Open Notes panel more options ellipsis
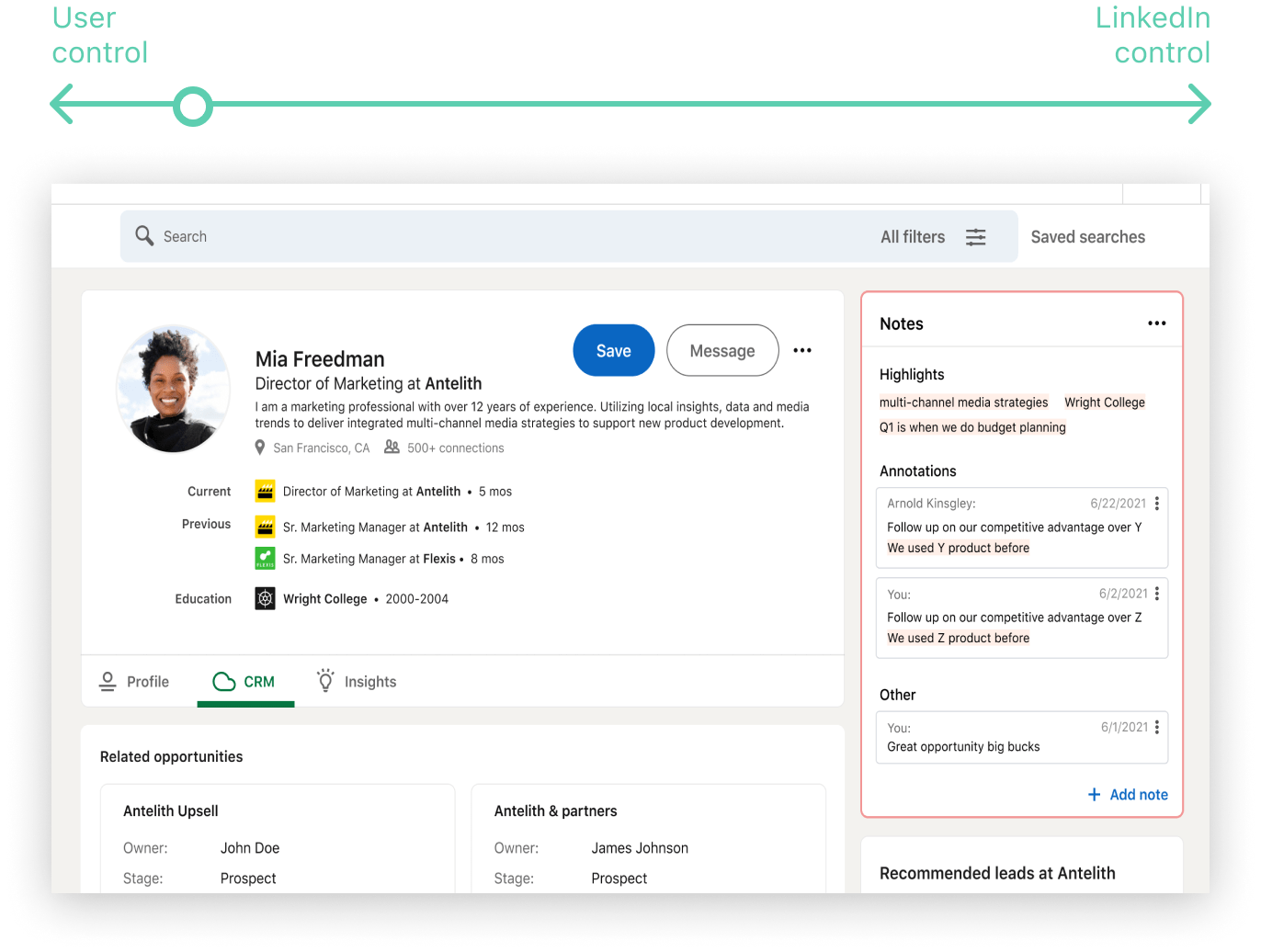 pos(1157,323)
